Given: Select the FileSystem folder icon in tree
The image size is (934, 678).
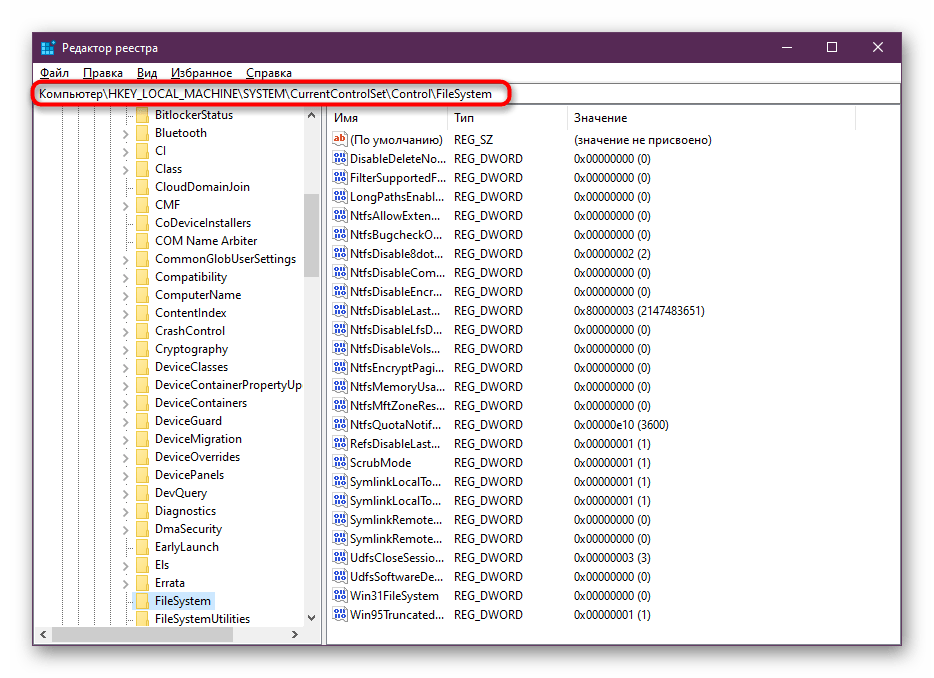Looking at the screenshot, I should point(143,601).
